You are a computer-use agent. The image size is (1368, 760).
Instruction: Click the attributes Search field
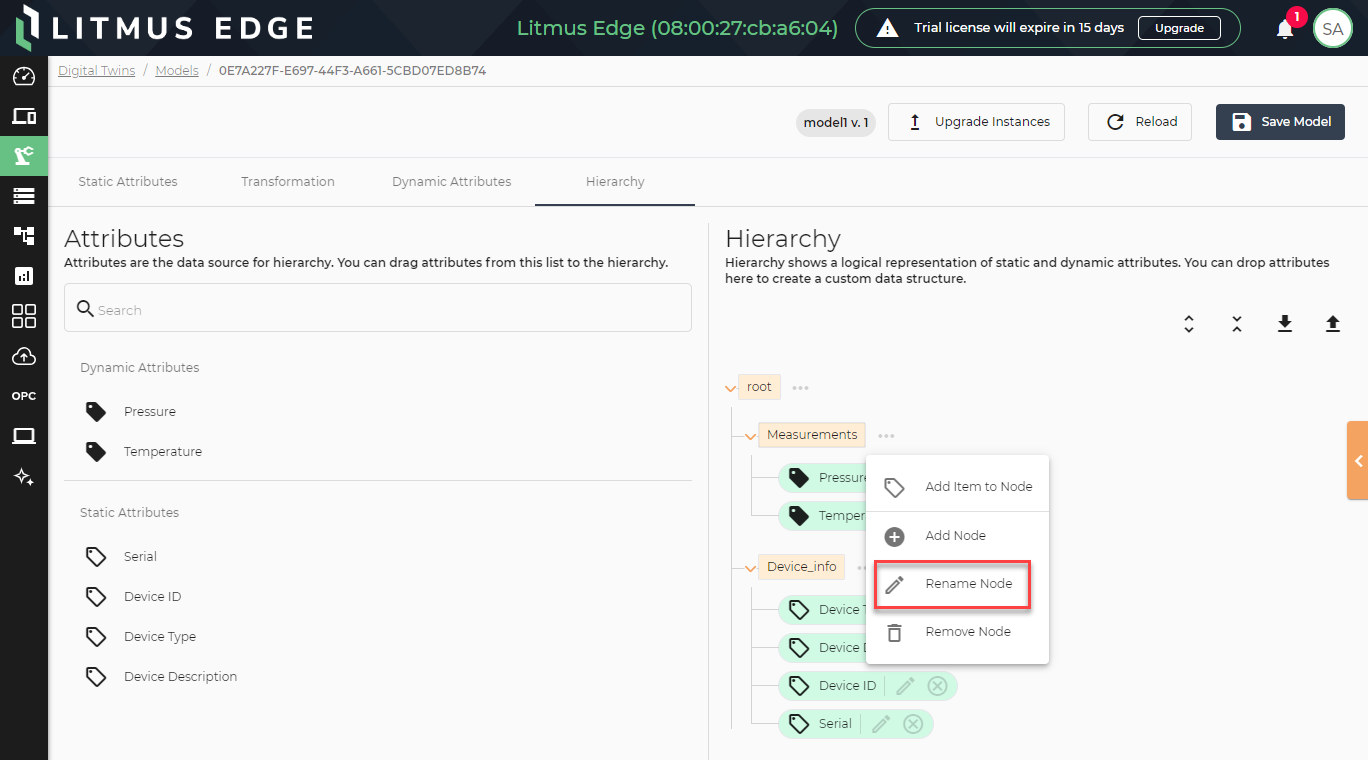point(378,308)
